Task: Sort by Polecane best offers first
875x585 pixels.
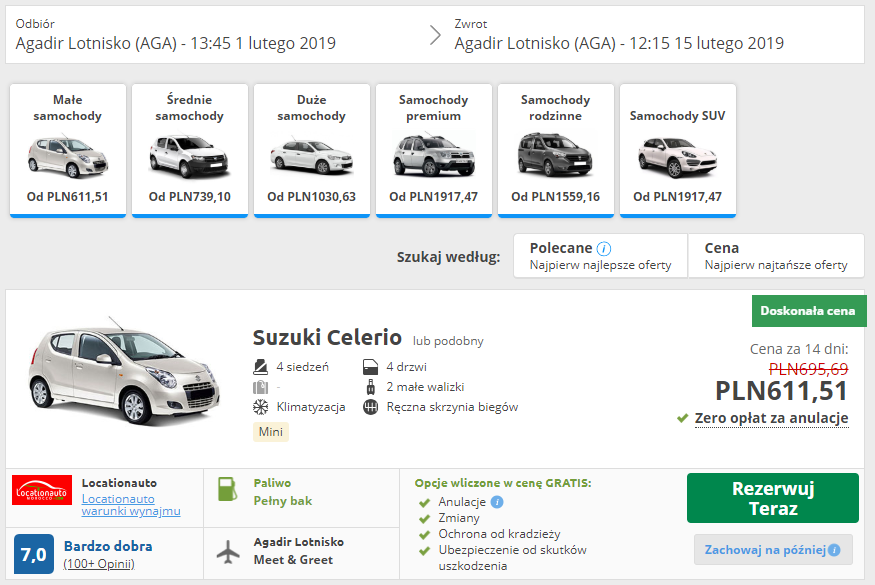Action: [x=600, y=256]
